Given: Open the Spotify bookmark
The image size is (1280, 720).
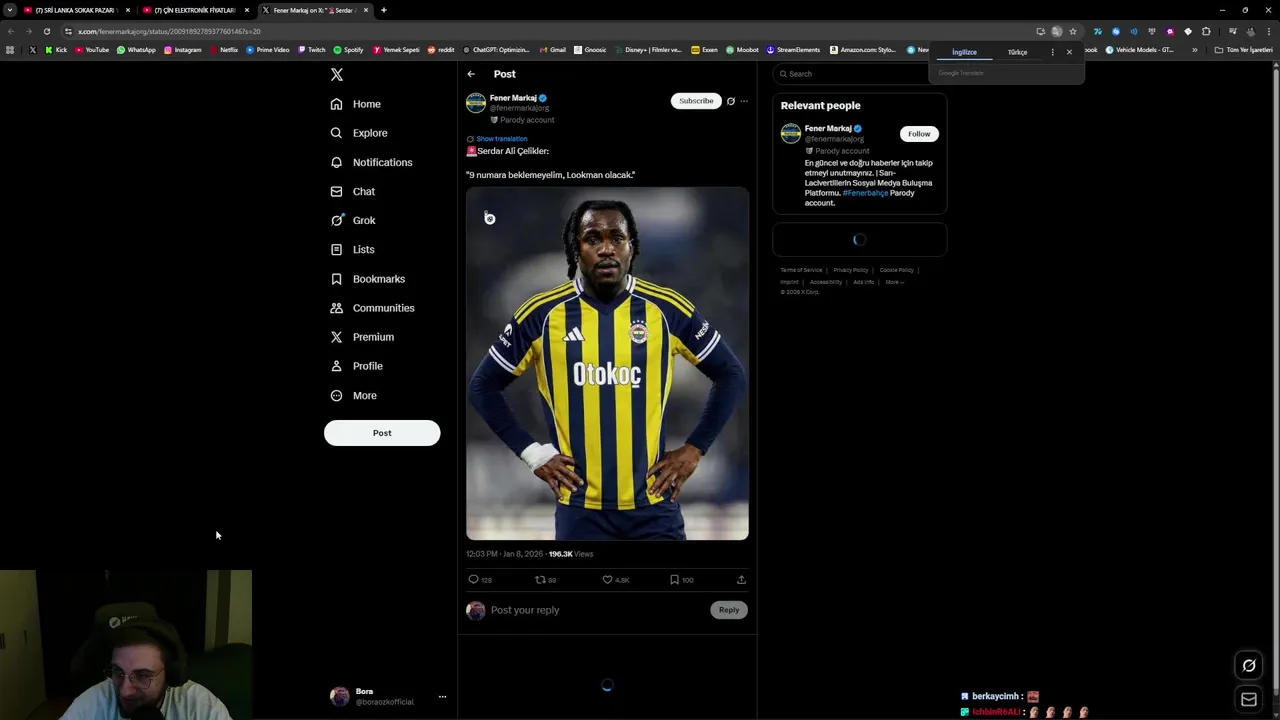Looking at the screenshot, I should (348, 50).
